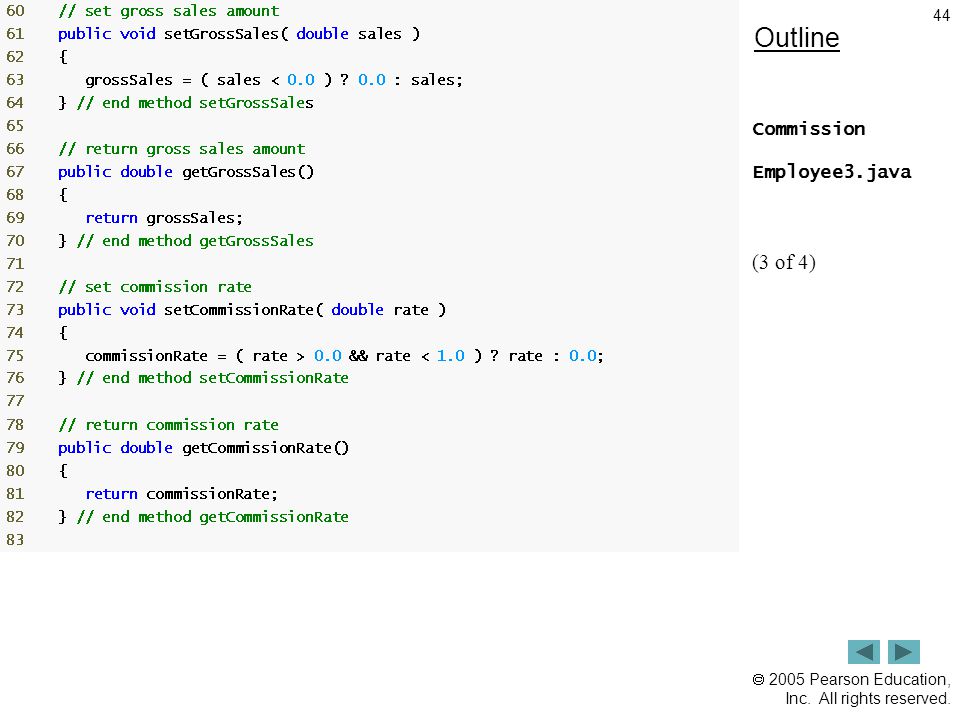Click 'return grossSales;' statement
The width and height of the screenshot is (960, 720).
(164, 218)
